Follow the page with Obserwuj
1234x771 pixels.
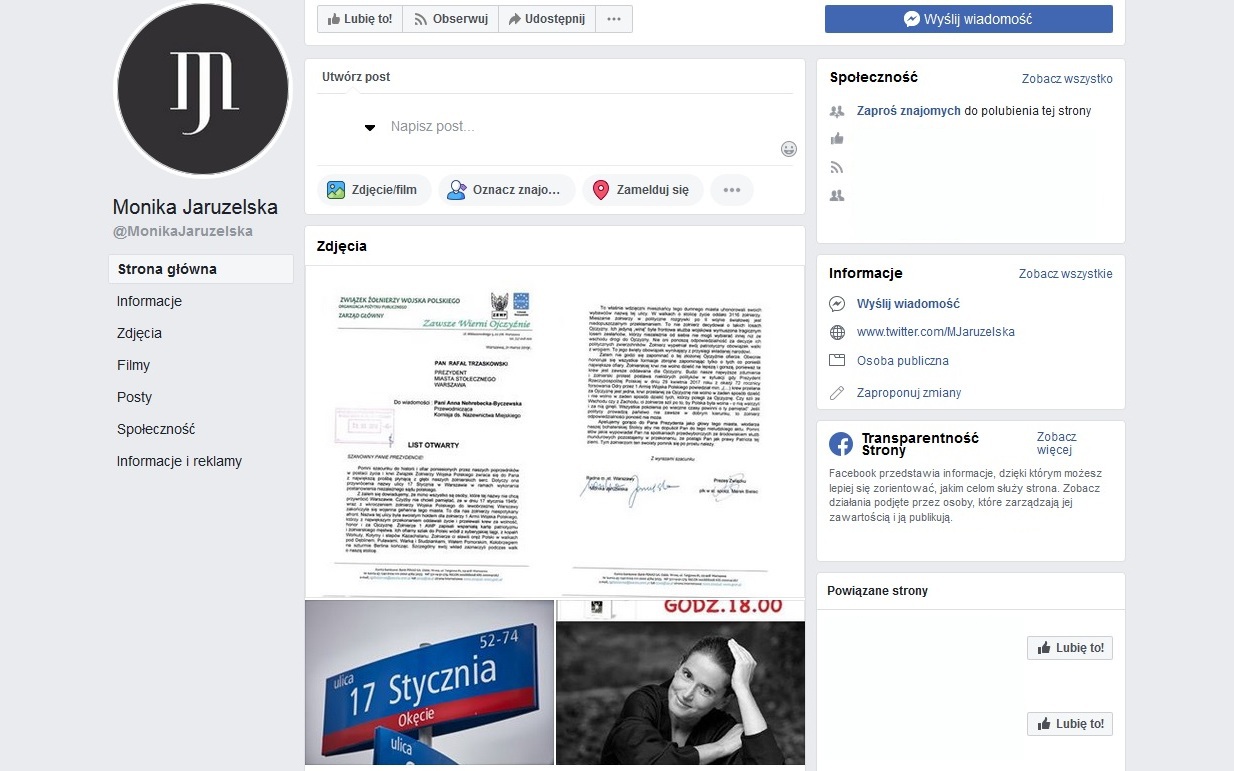point(450,19)
